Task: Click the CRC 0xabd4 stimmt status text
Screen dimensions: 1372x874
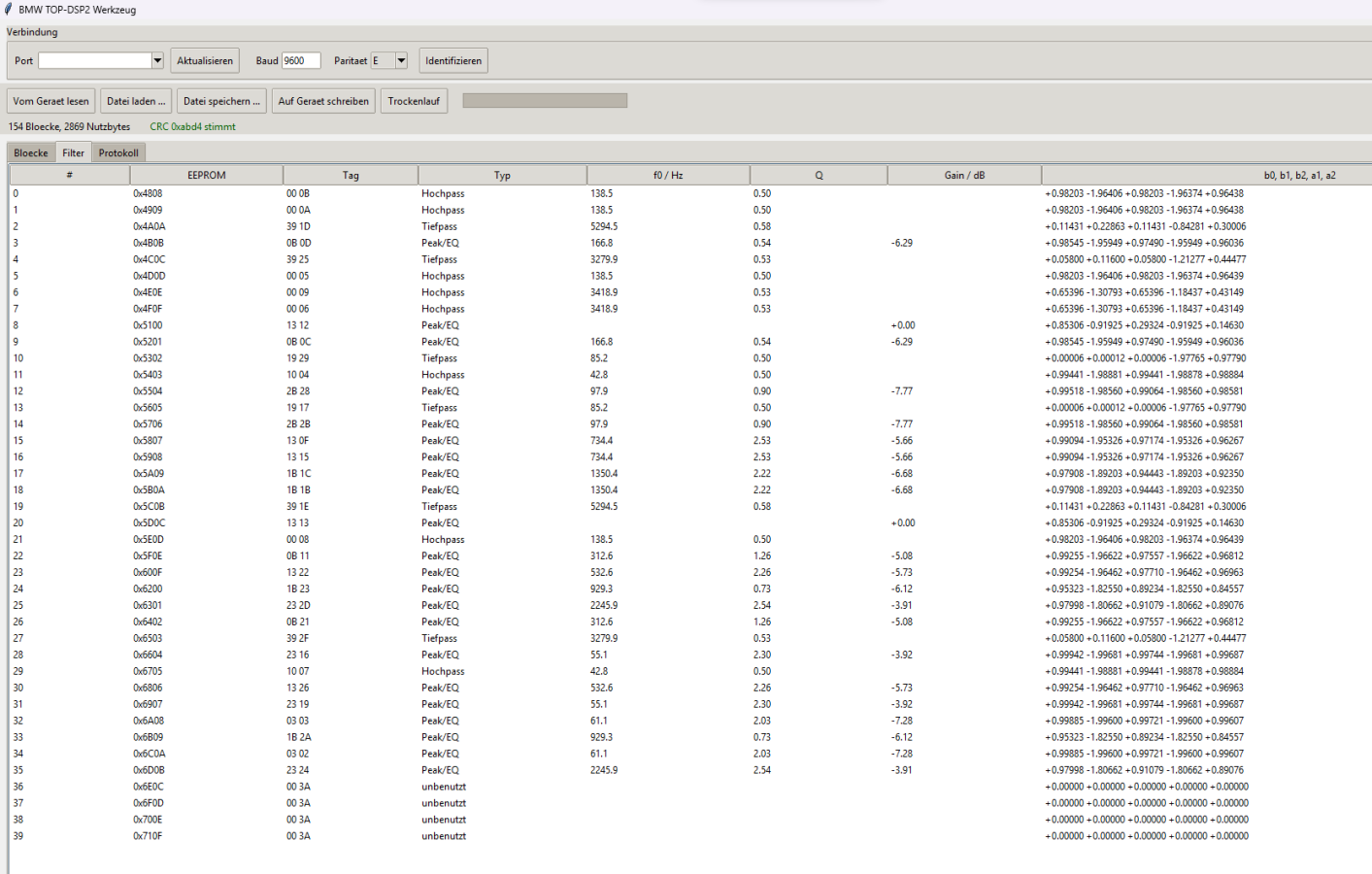Action: point(192,126)
